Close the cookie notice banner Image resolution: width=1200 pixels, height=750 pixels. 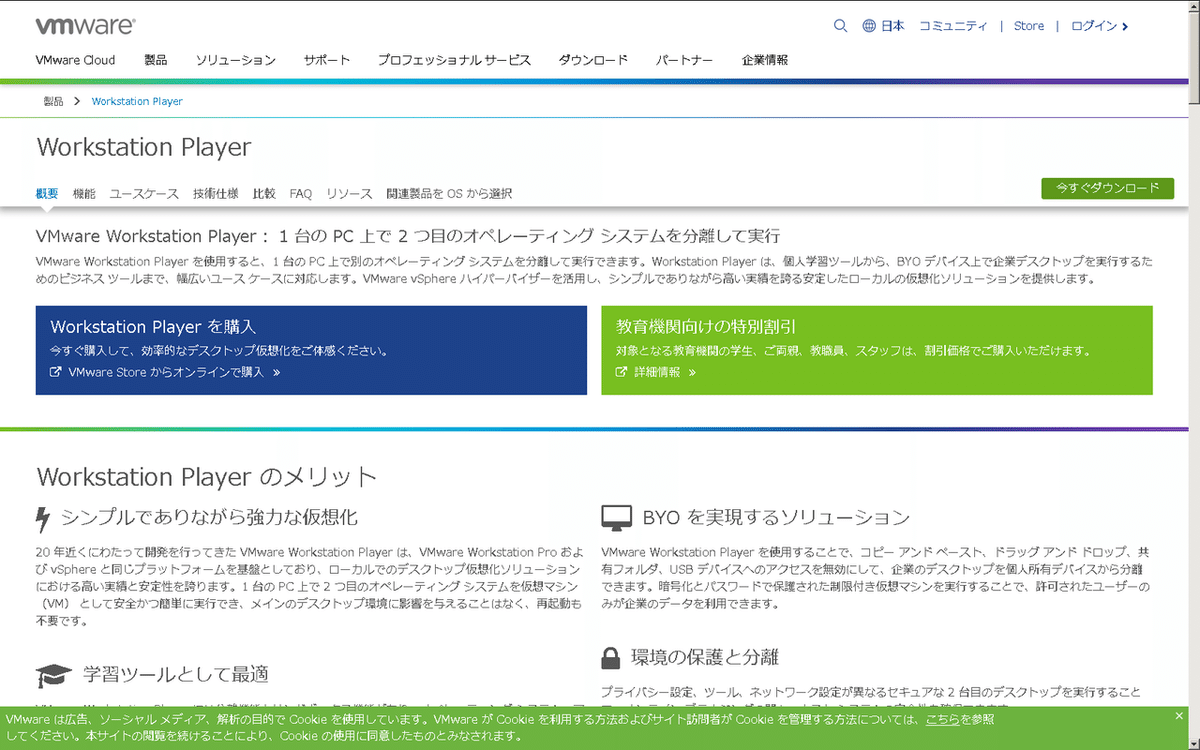(1177, 714)
